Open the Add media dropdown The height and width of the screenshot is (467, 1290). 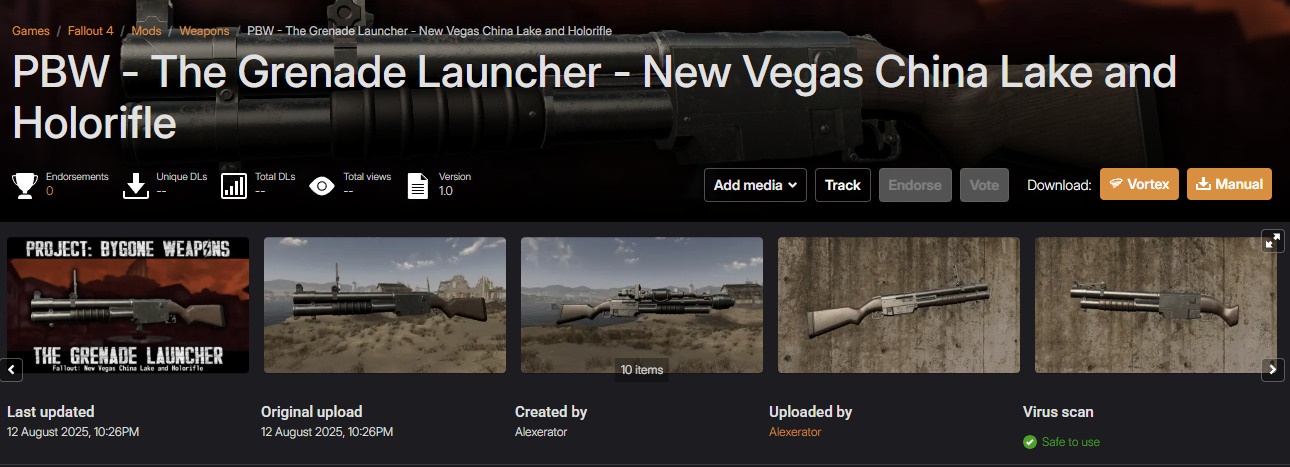pyautogui.click(x=755, y=185)
